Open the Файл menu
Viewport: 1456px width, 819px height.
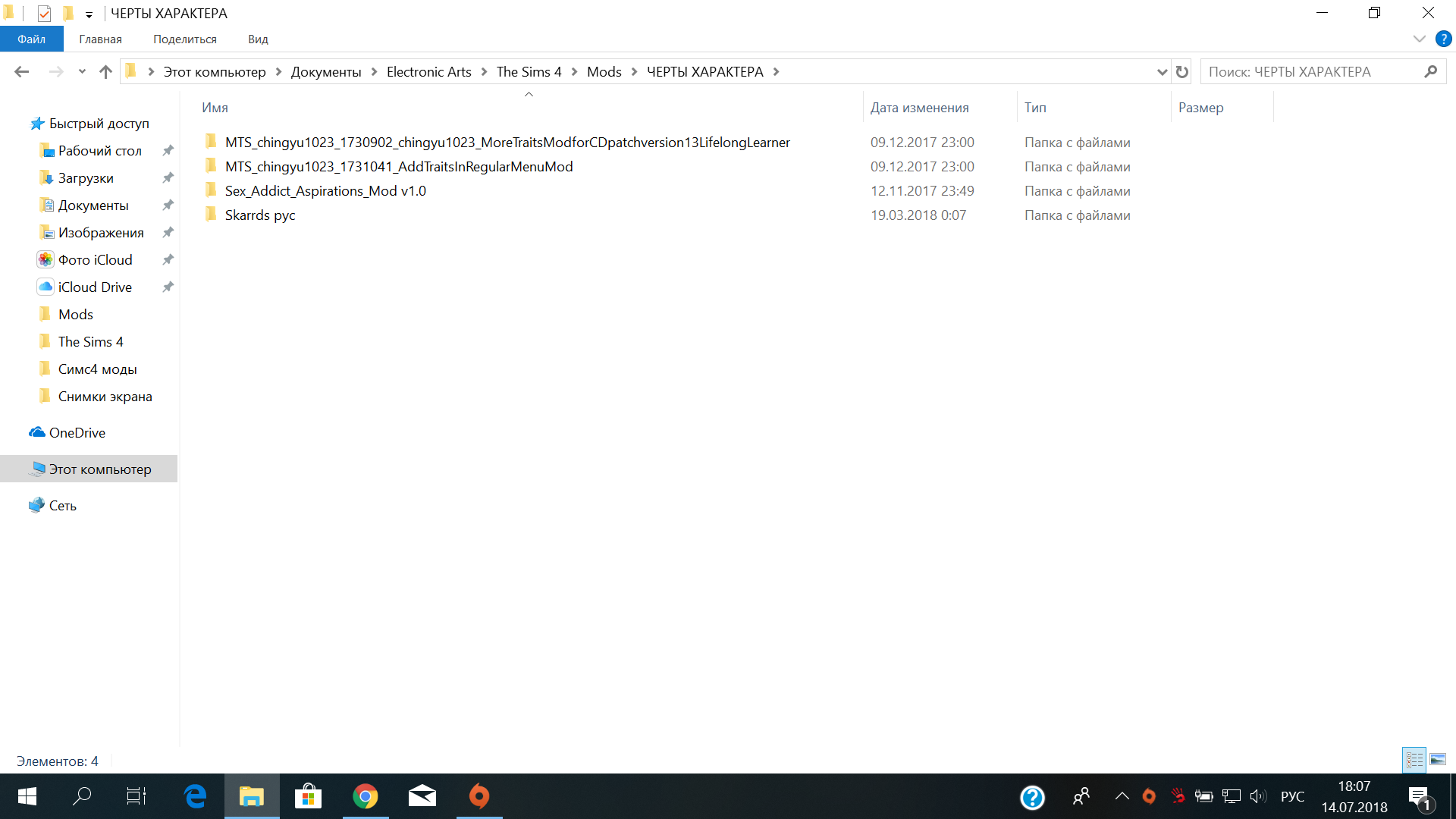(x=31, y=39)
